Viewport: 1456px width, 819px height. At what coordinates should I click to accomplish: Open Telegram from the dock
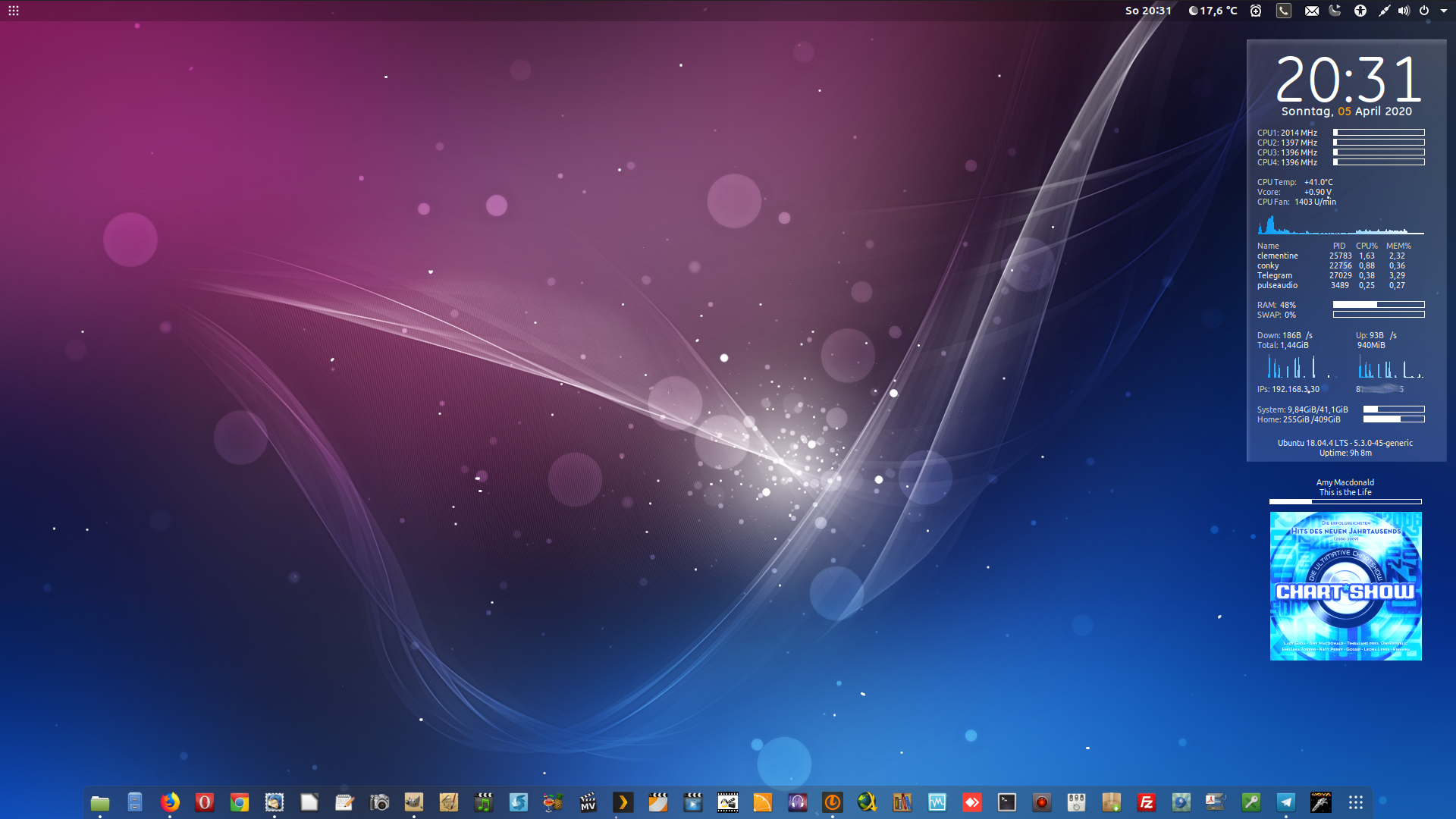[1286, 802]
